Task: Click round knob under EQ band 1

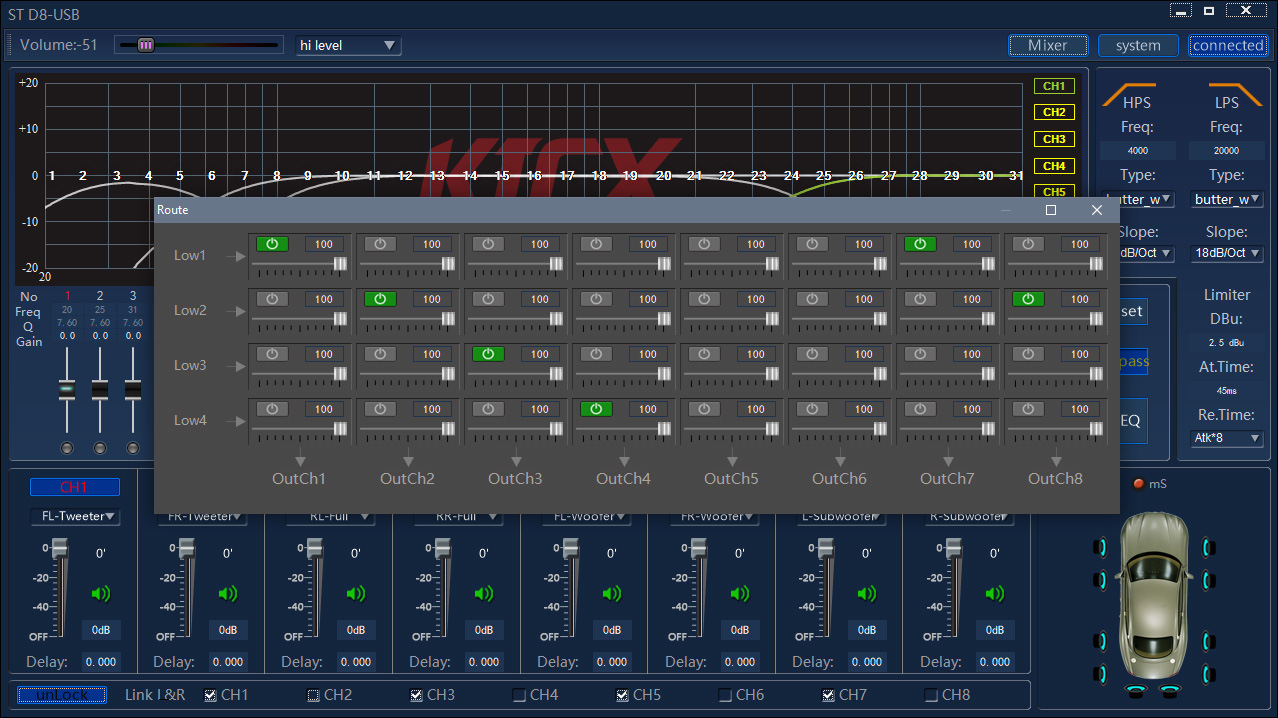Action: point(67,447)
